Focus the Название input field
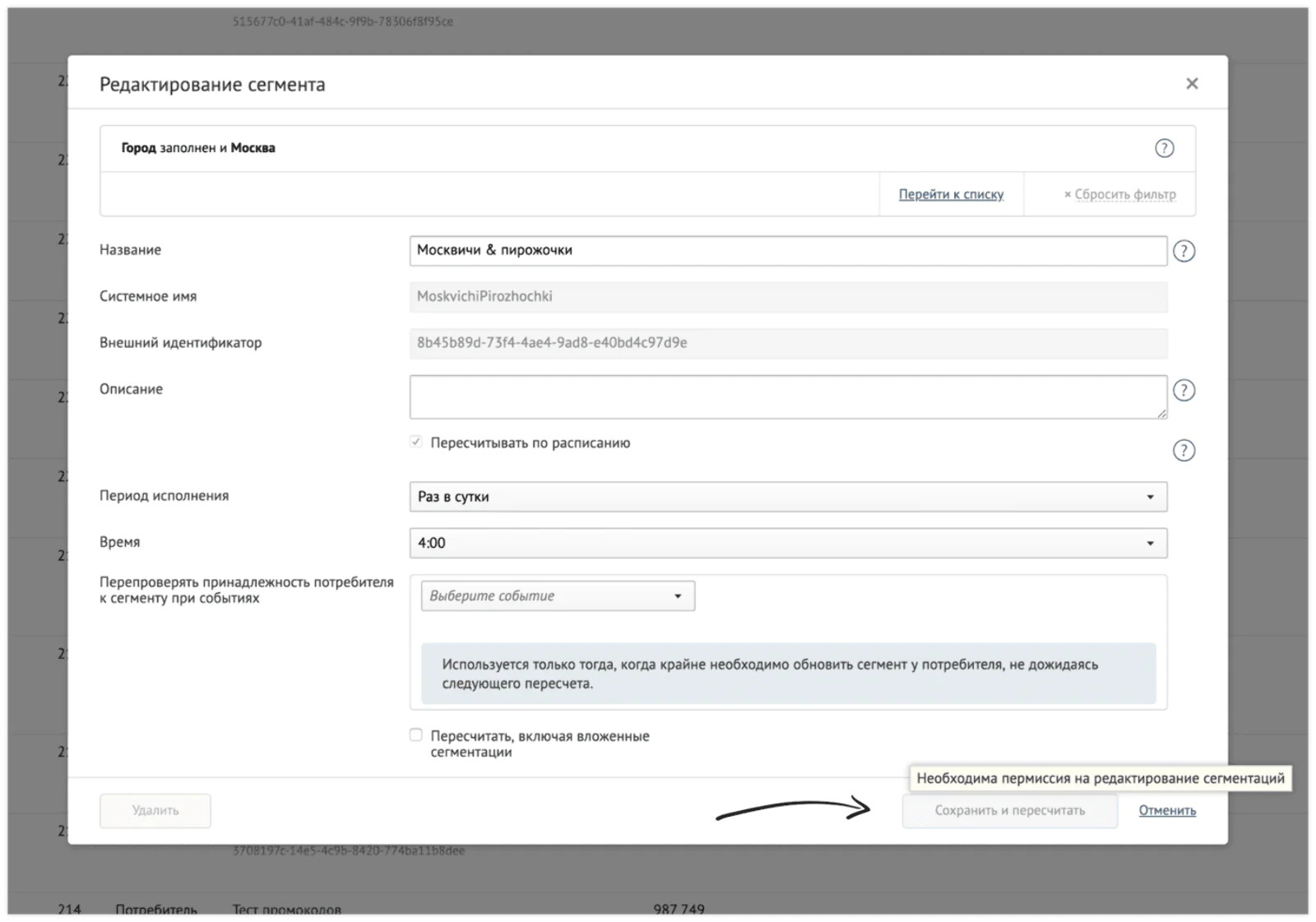The image size is (1316, 922). 788,251
